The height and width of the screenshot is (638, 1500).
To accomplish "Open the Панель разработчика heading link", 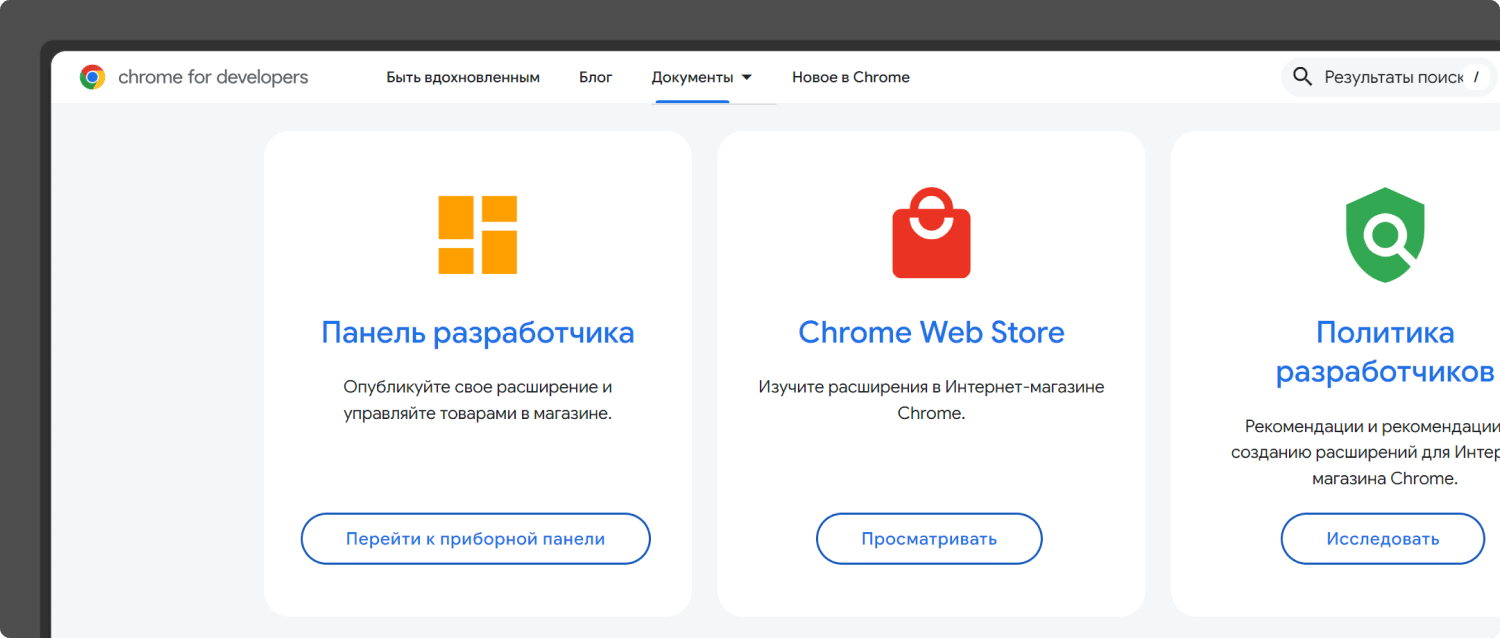I will [478, 332].
